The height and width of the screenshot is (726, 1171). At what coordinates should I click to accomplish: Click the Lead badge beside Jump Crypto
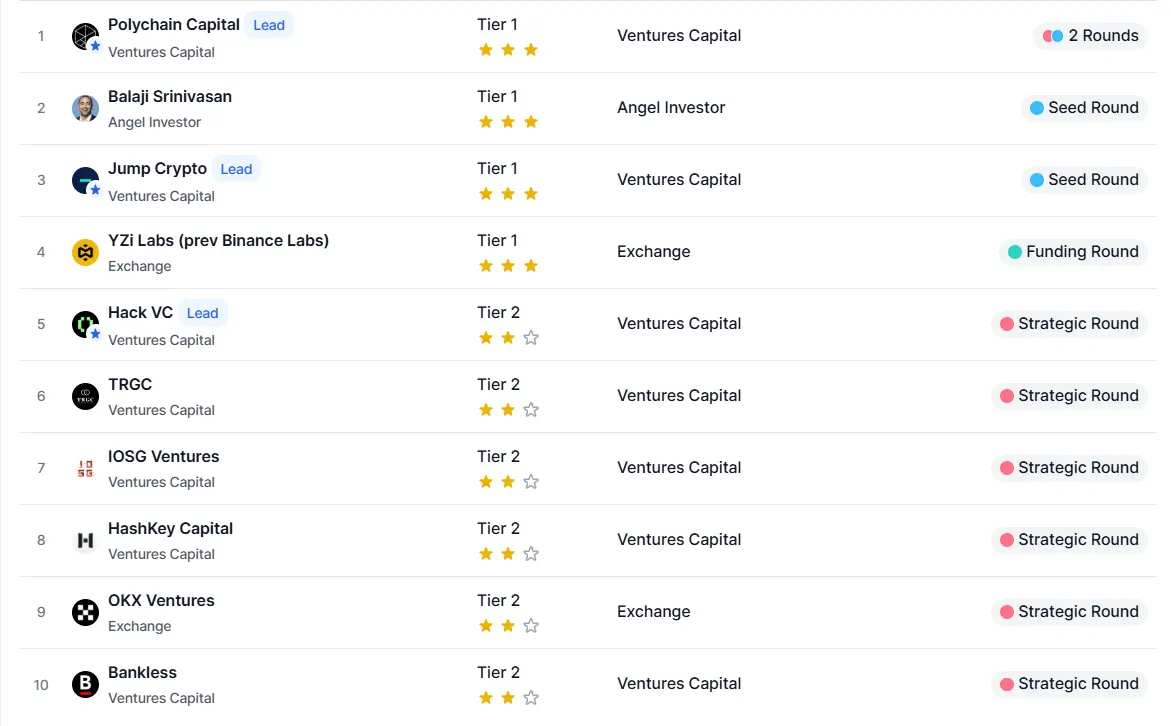(236, 169)
